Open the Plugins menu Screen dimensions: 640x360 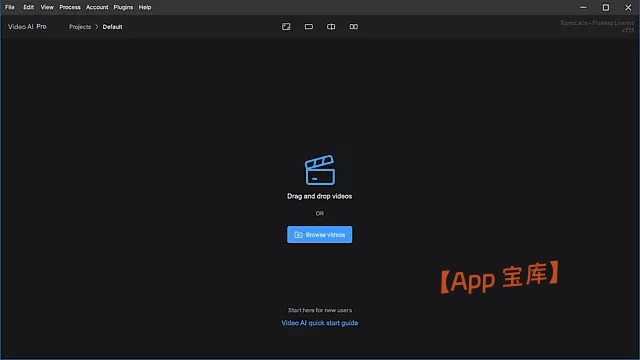123,7
